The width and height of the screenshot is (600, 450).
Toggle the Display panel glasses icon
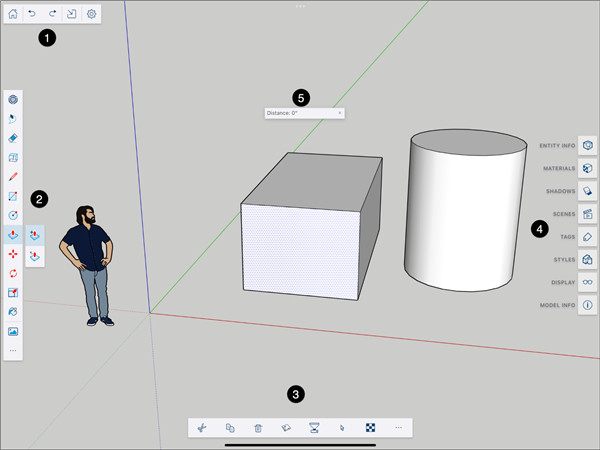click(588, 283)
